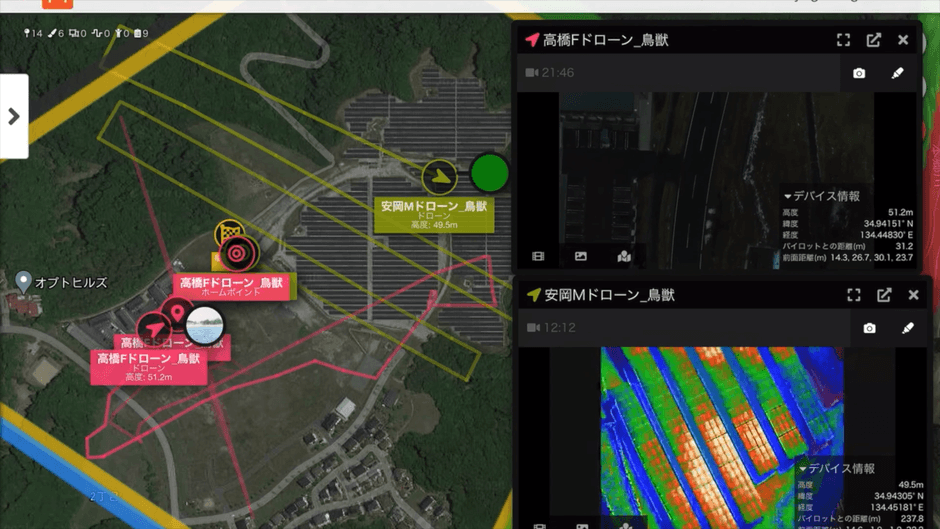This screenshot has height=529, width=940.
Task: Pop out 高橋Fドローン_鳥獣 feed to new window
Action: coord(873,40)
